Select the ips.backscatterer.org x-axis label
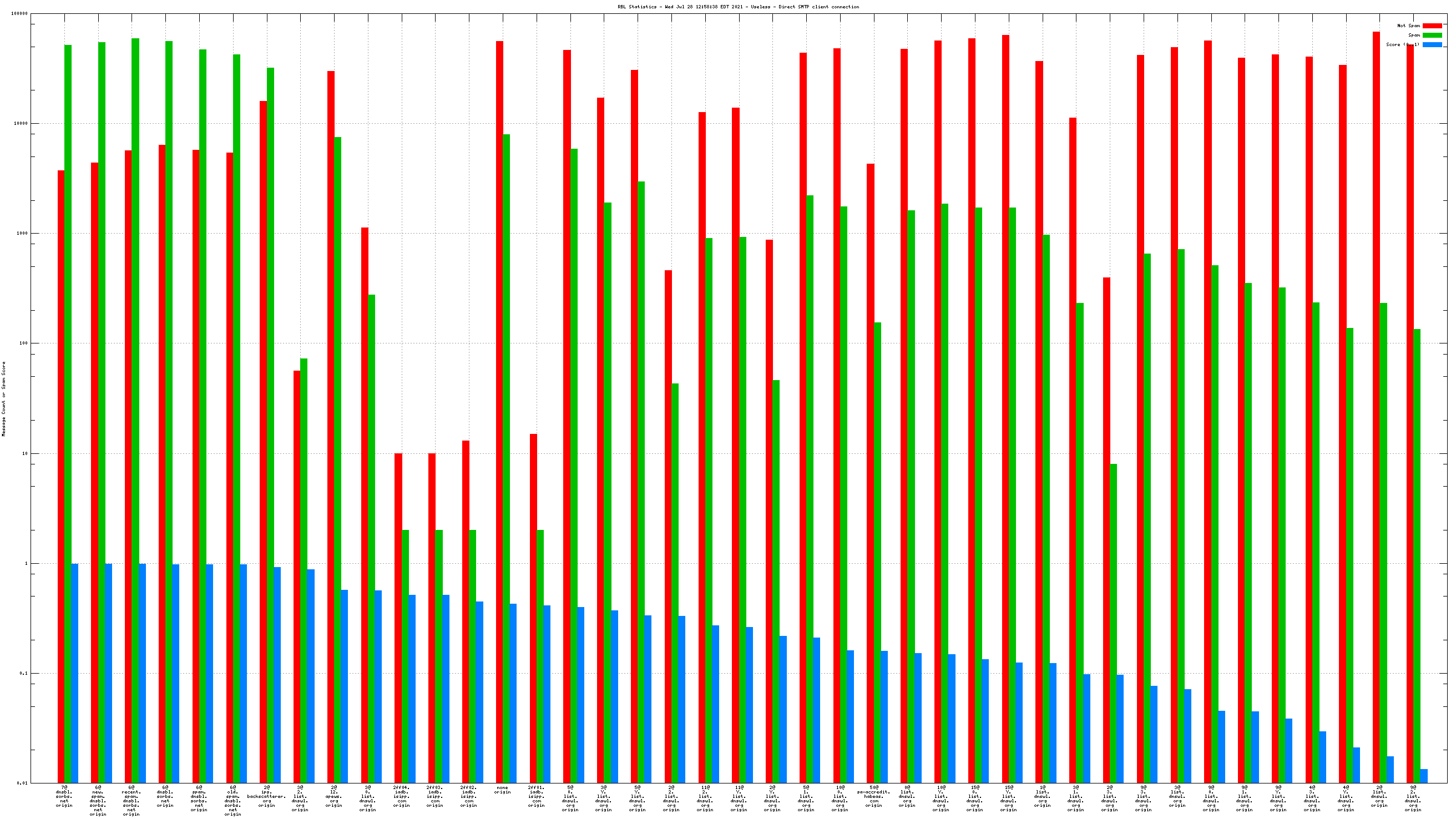1456x819 pixels. click(266, 796)
